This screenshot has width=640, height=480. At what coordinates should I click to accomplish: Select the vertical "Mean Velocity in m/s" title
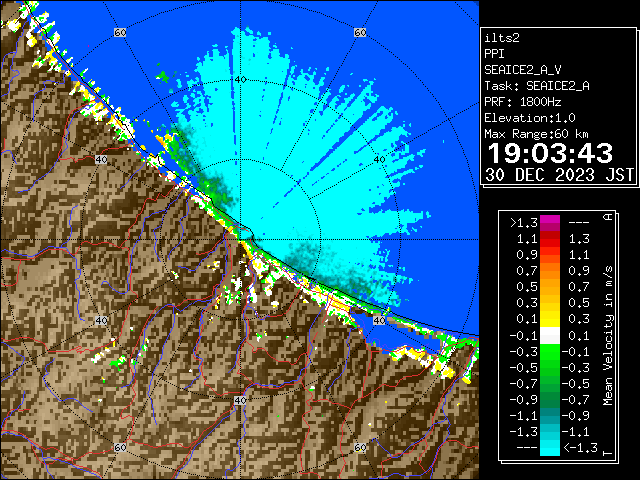coord(608,336)
